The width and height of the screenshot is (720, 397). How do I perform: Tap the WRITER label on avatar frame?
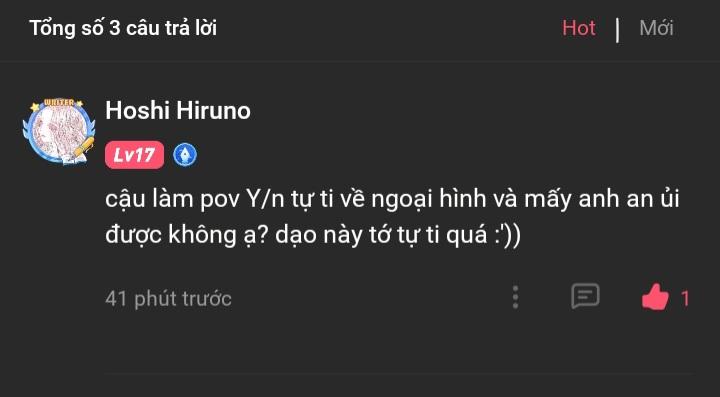pos(59,102)
